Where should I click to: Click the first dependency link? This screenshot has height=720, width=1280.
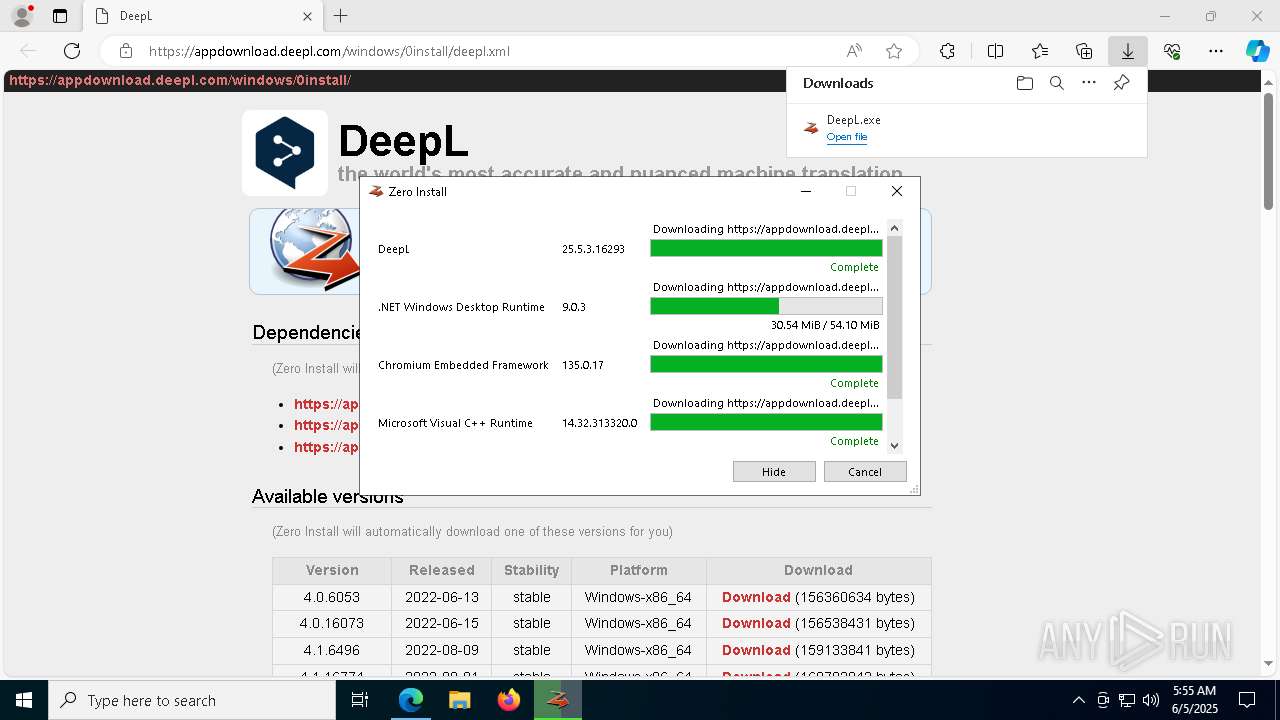326,404
